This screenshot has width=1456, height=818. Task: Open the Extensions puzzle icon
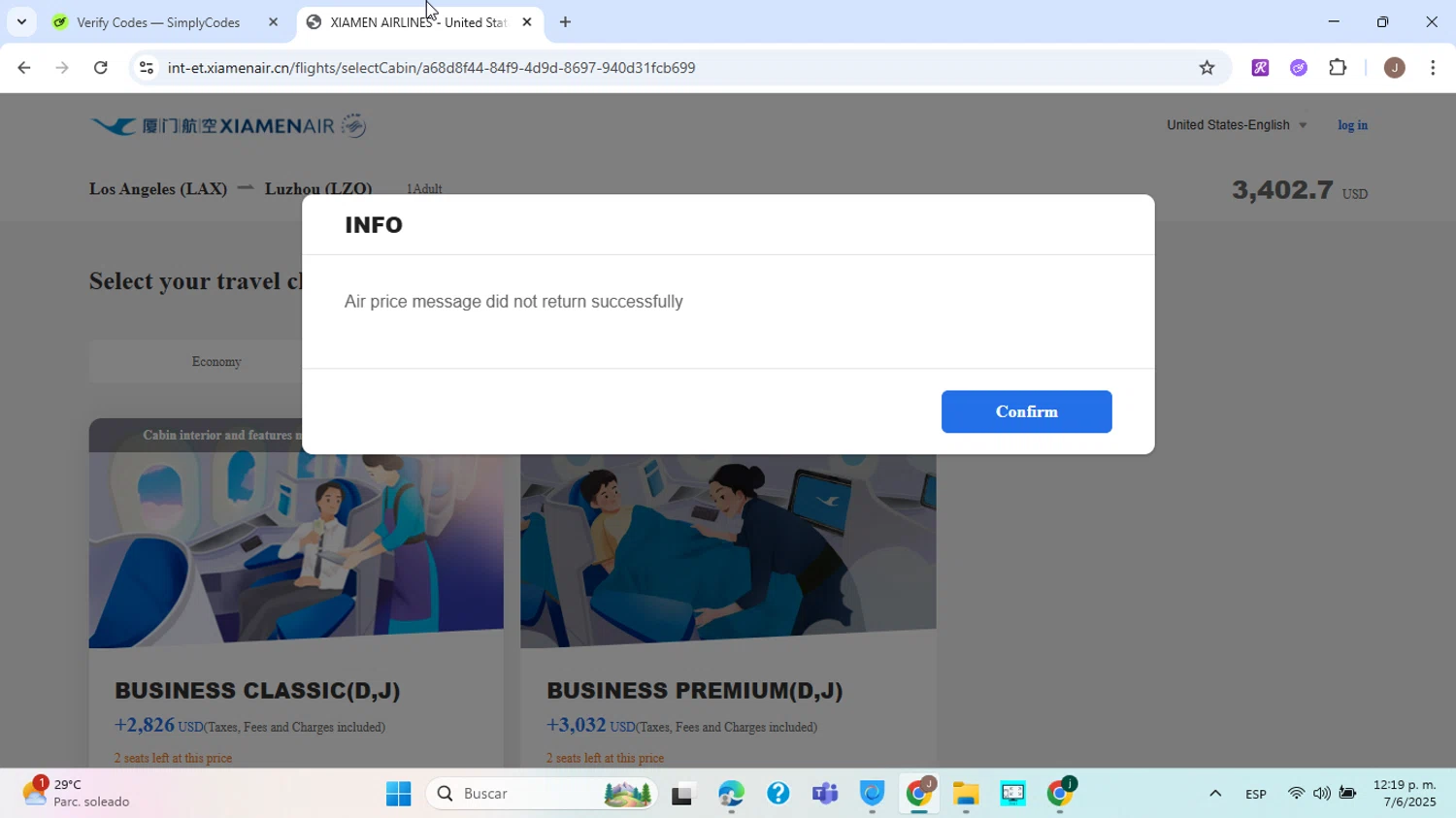[x=1338, y=68]
